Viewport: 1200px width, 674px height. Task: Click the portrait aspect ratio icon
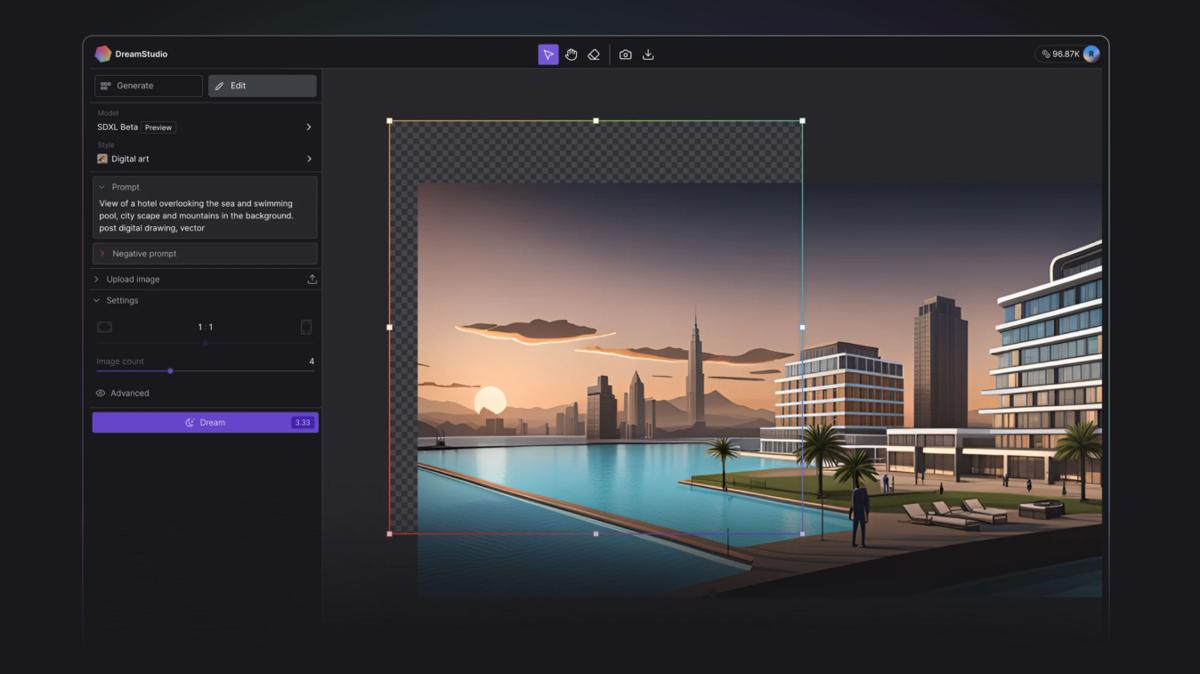307,327
